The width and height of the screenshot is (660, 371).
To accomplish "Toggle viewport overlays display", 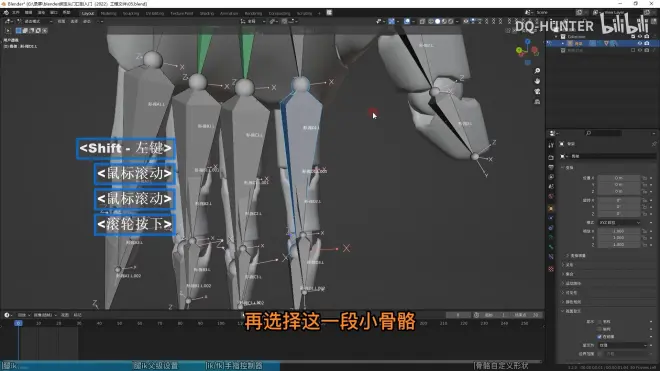I will (x=407, y=21).
